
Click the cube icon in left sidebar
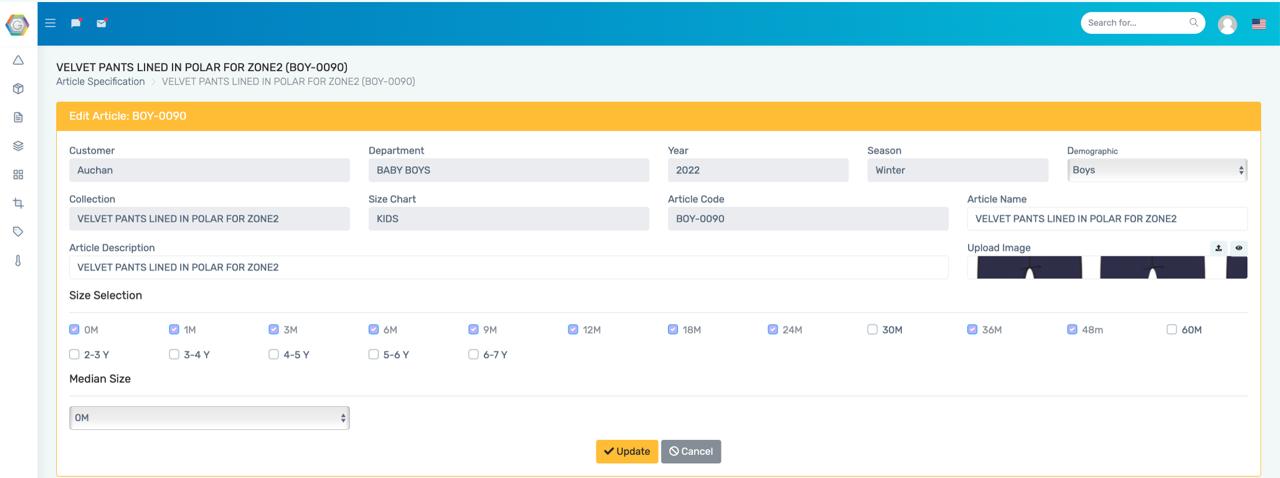click(18, 89)
